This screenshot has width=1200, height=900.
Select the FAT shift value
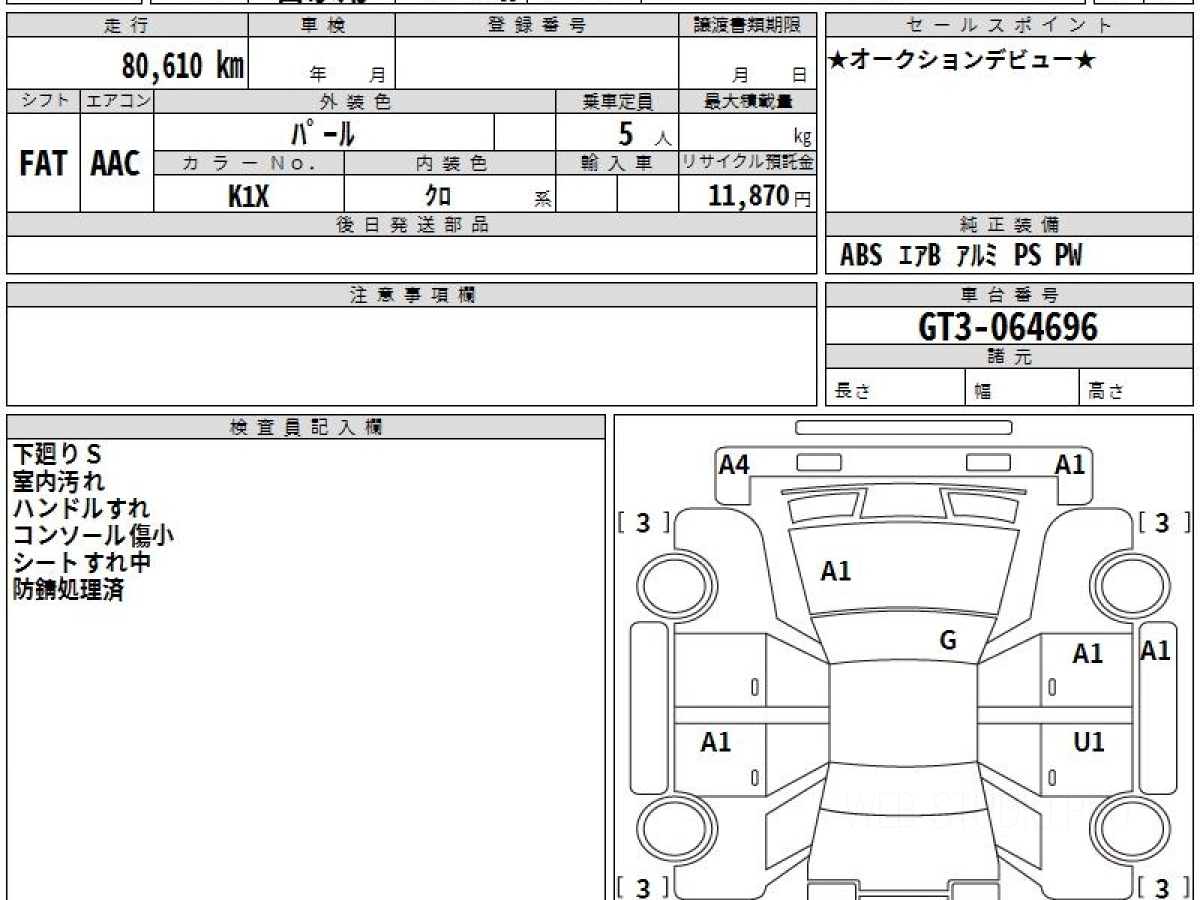[x=43, y=164]
